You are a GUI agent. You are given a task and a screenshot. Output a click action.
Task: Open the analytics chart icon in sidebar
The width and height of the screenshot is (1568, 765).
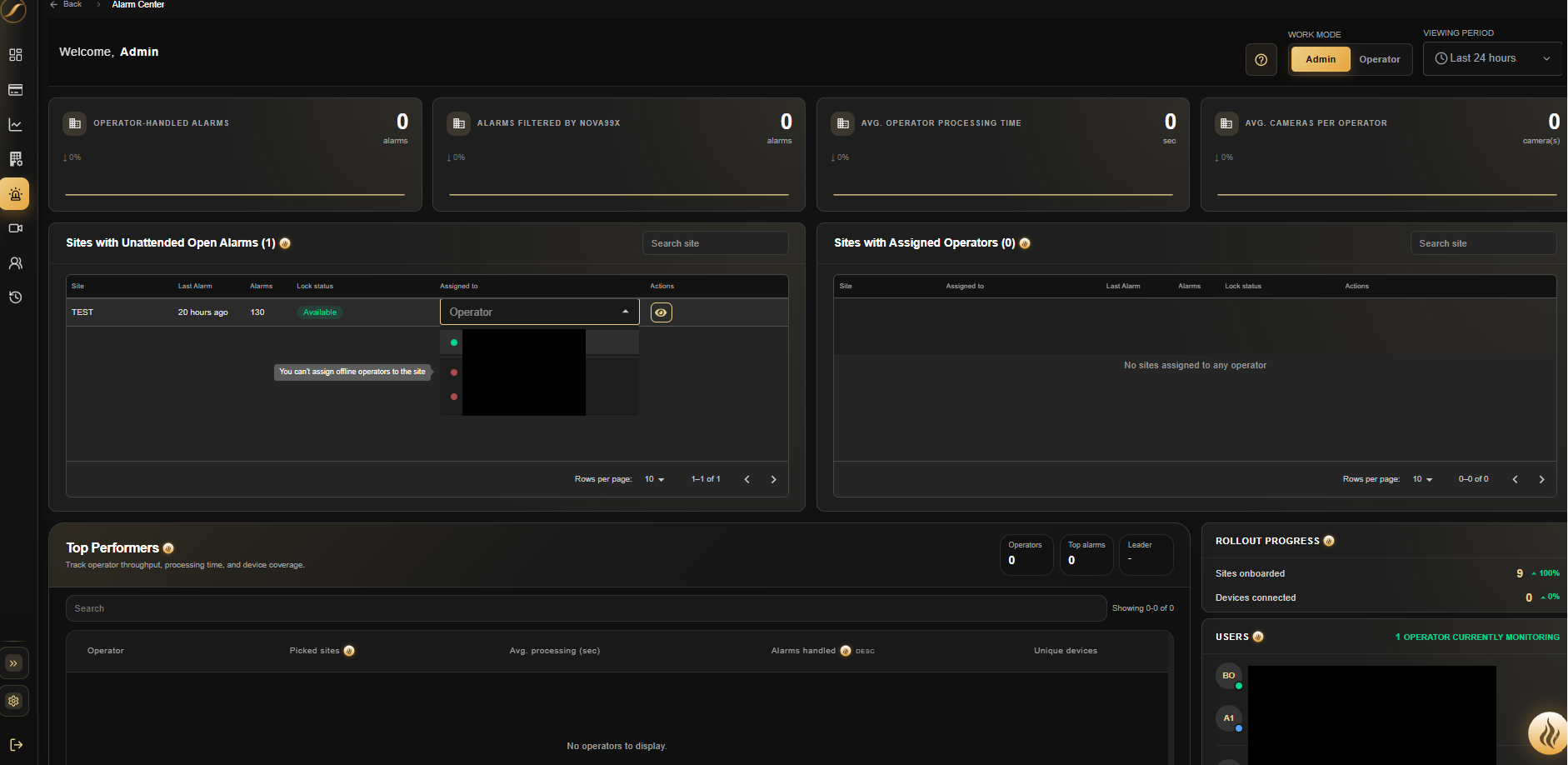point(15,125)
